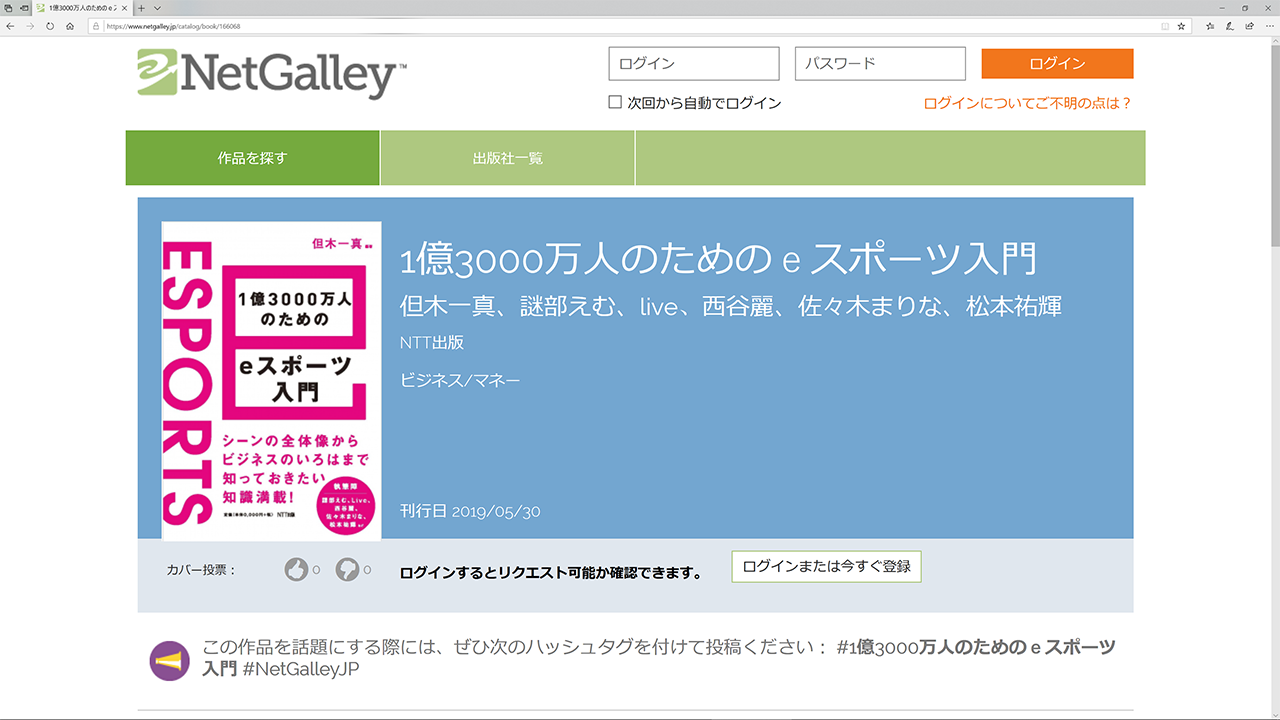Check 次回から自動でログイン box
Image resolution: width=1280 pixels, height=720 pixels.
point(615,102)
